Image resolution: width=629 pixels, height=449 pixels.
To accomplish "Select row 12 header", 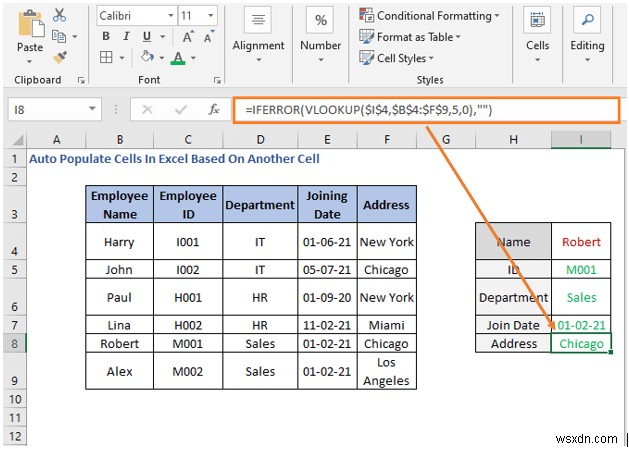I will pyautogui.click(x=15, y=437).
